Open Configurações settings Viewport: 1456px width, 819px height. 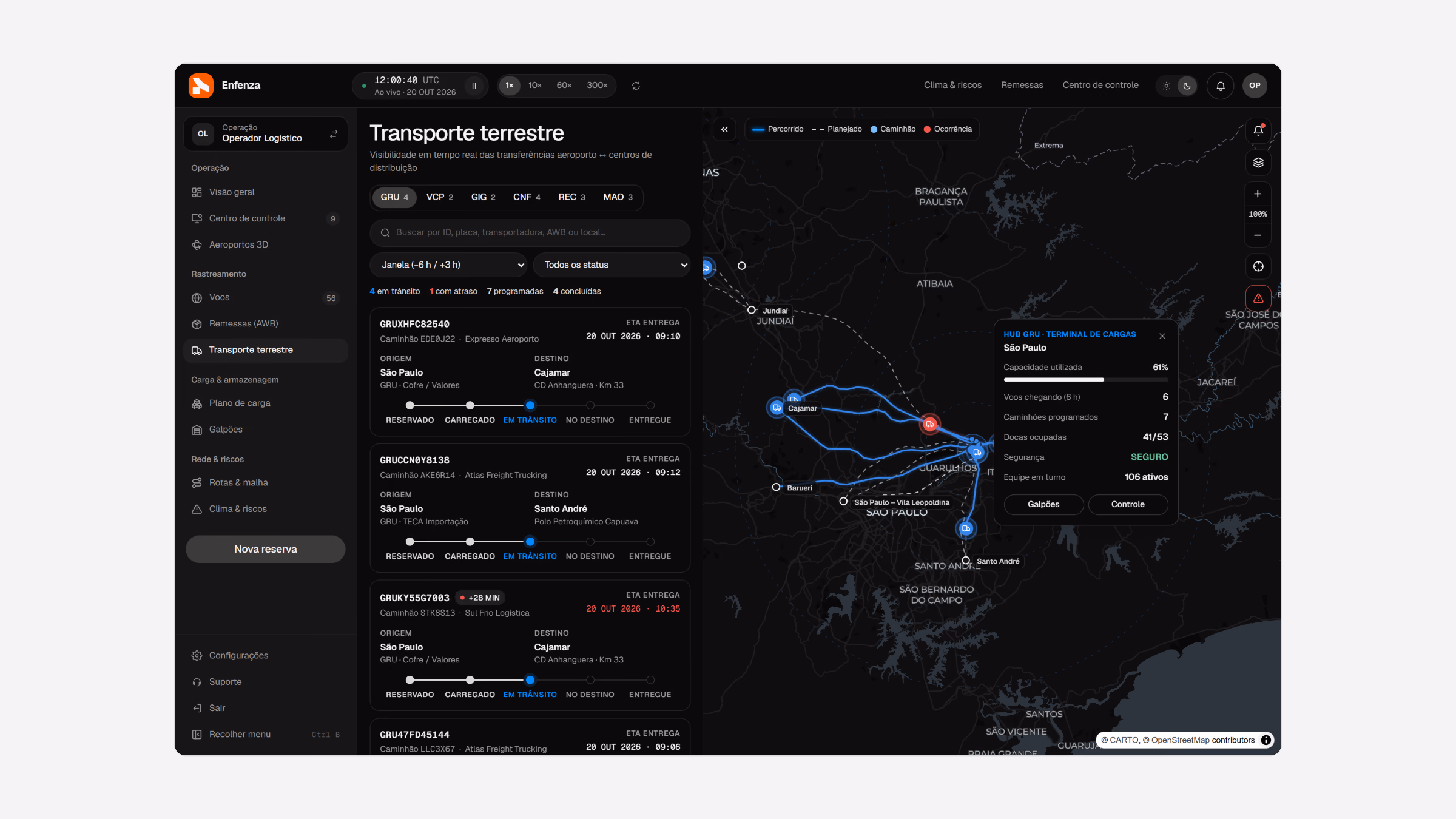coord(266,655)
